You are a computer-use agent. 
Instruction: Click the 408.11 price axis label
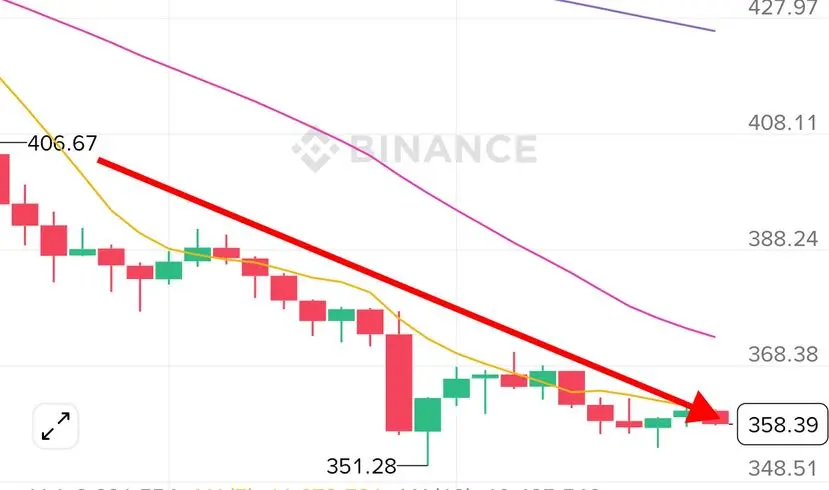point(782,123)
